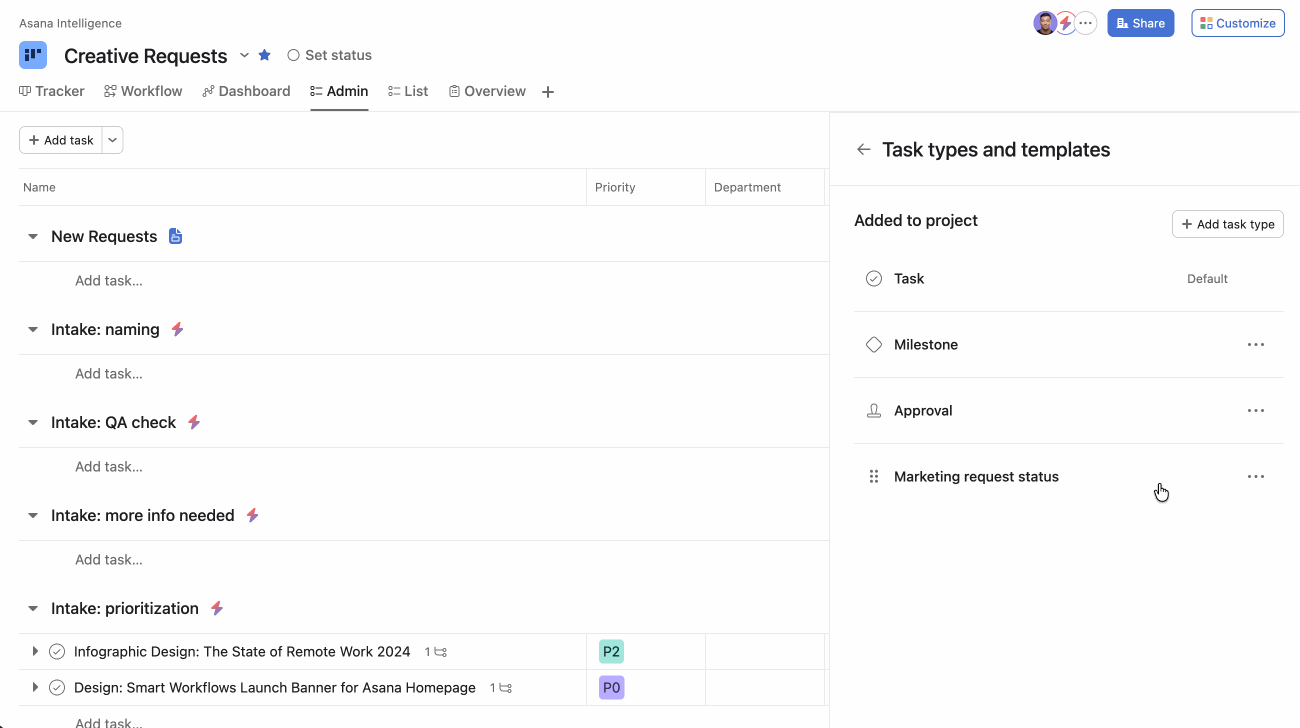Click the Share button

point(1140,23)
